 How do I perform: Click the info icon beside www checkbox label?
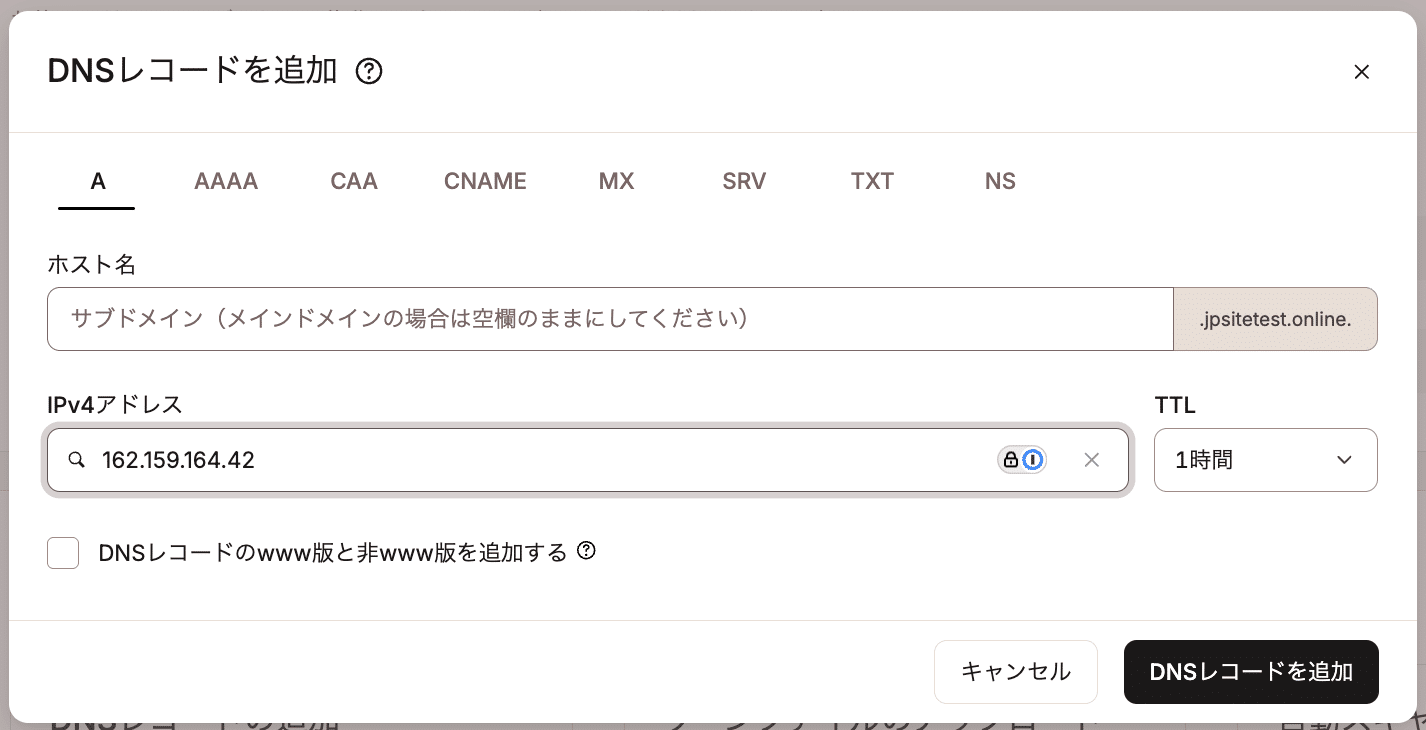pyautogui.click(x=587, y=551)
